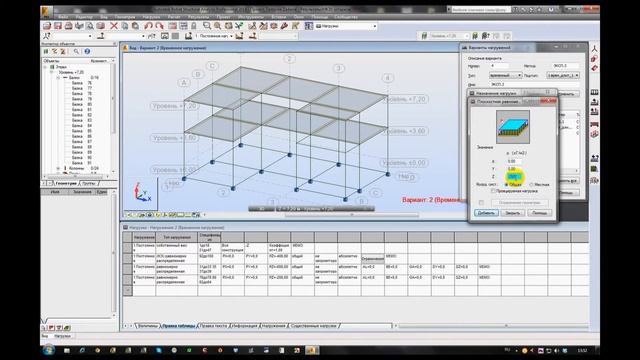Click the print preview magnifier icon
The width and height of the screenshot is (640, 360).
tap(89, 26)
